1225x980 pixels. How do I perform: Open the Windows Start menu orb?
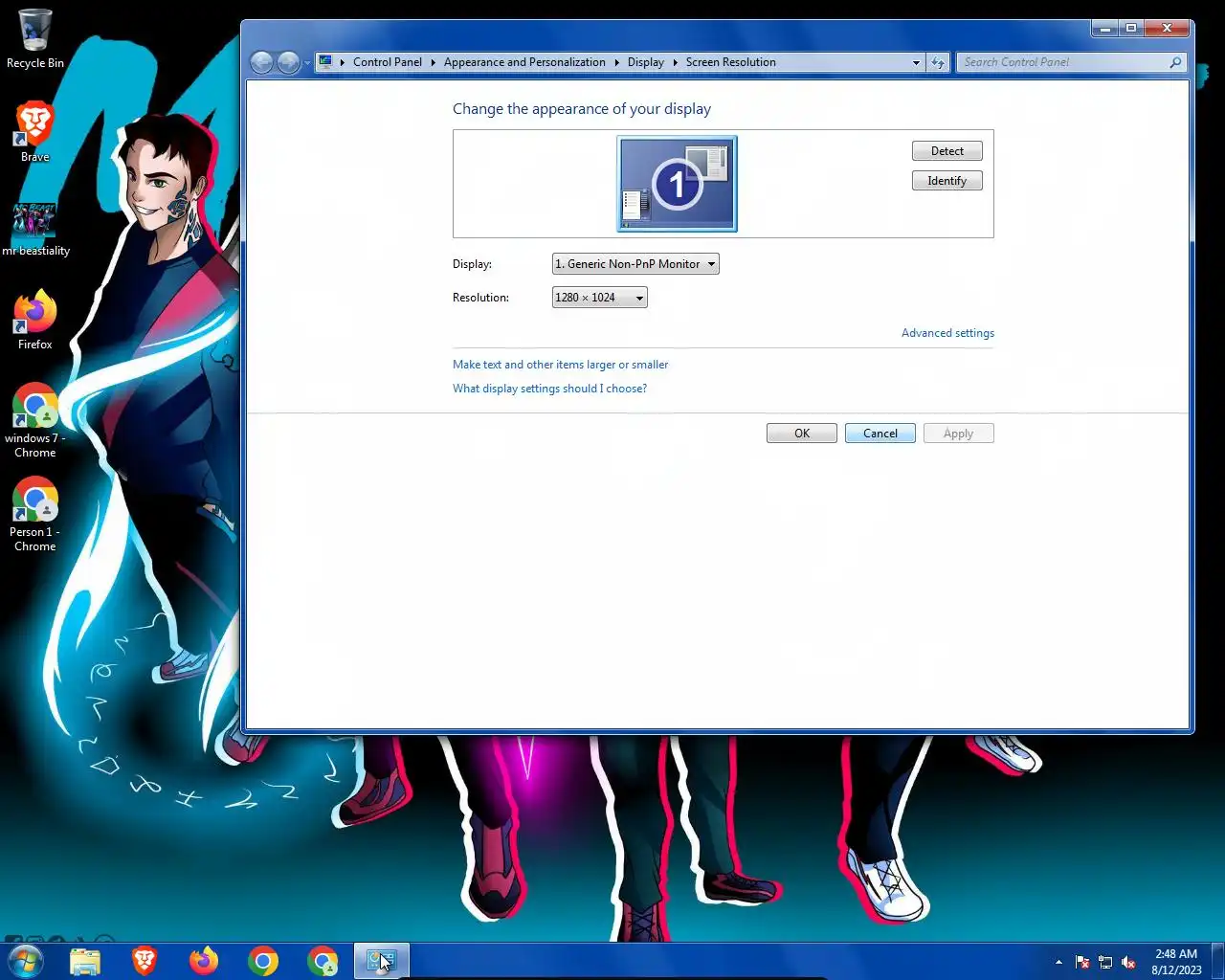click(26, 961)
